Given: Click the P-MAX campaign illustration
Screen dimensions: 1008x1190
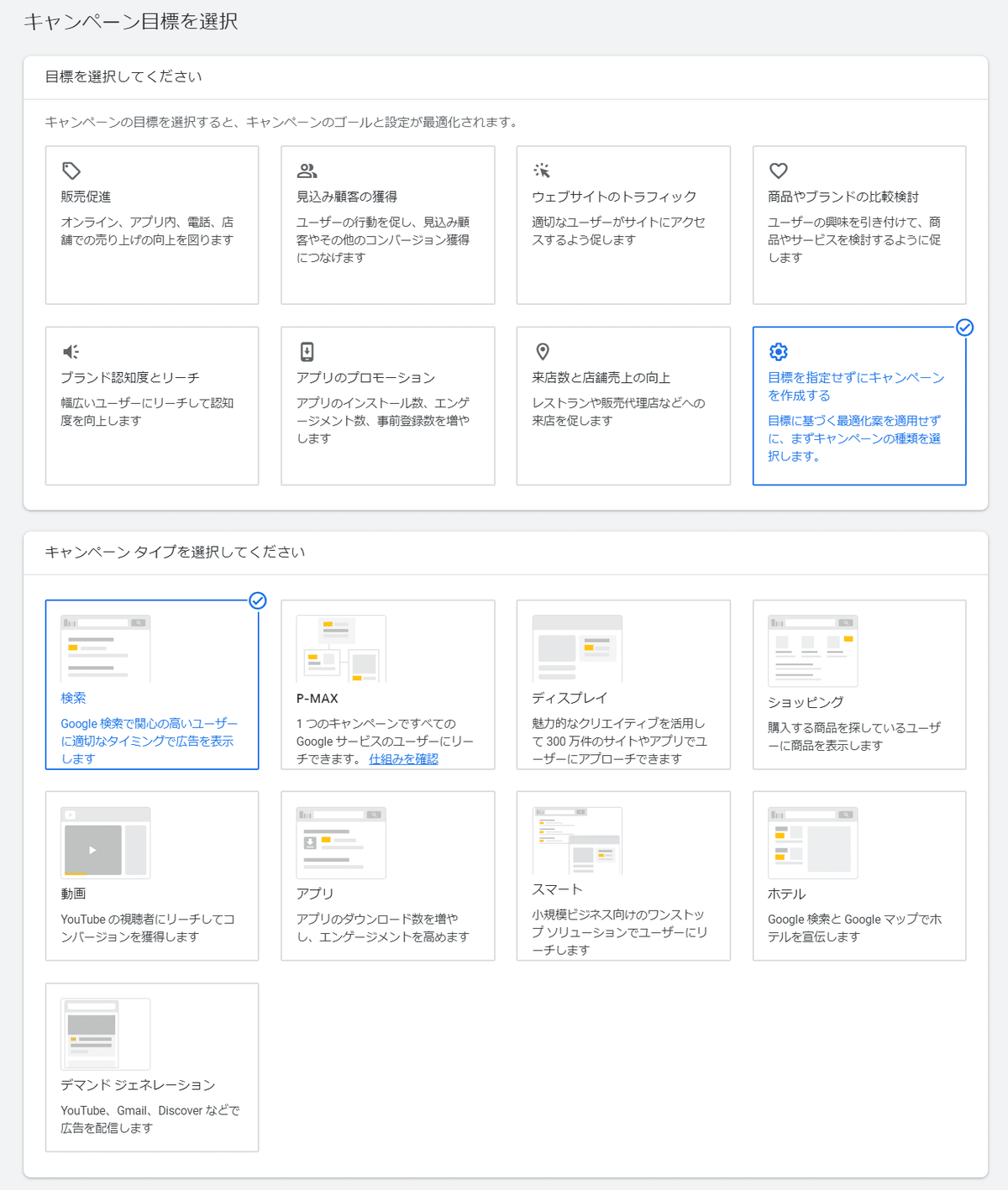Looking at the screenshot, I should point(341,648).
